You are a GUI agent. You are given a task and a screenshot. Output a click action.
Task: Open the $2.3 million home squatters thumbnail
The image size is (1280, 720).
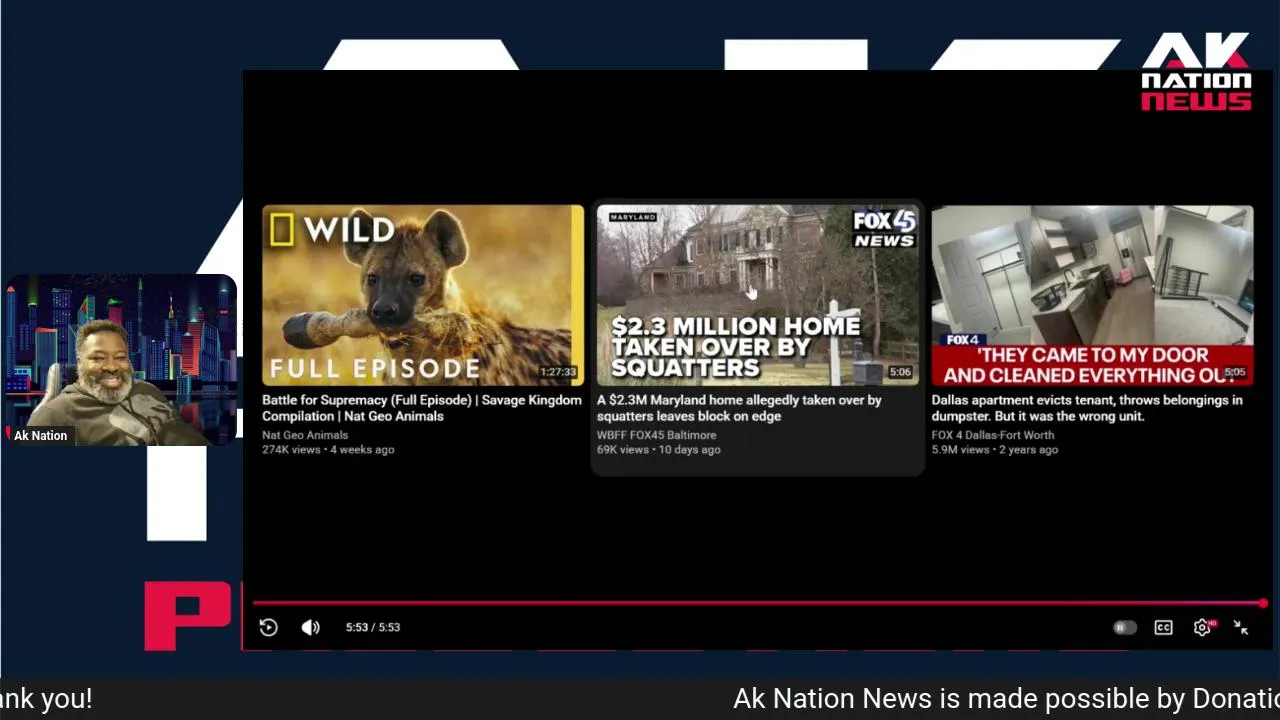(758, 295)
